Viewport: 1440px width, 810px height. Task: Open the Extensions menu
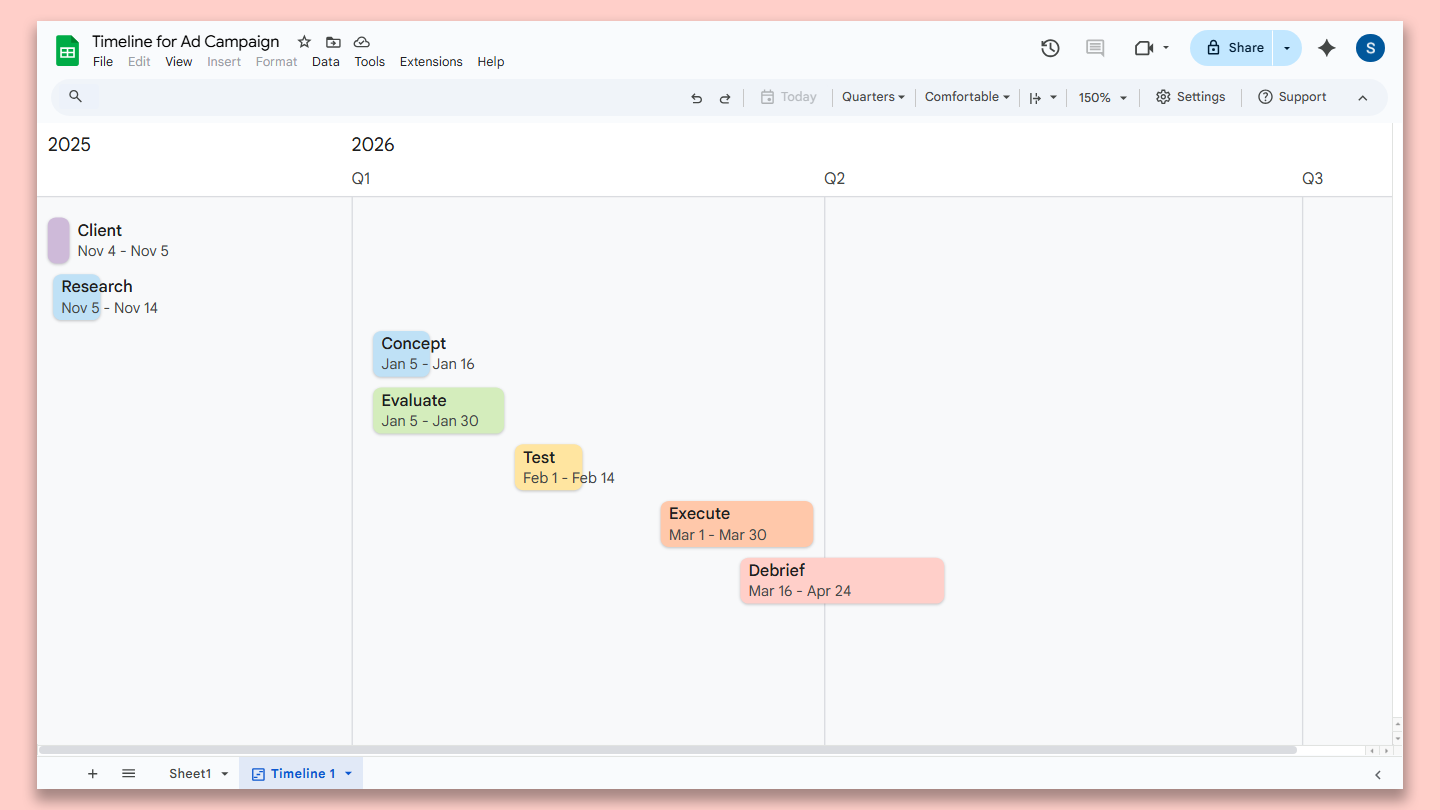(431, 62)
